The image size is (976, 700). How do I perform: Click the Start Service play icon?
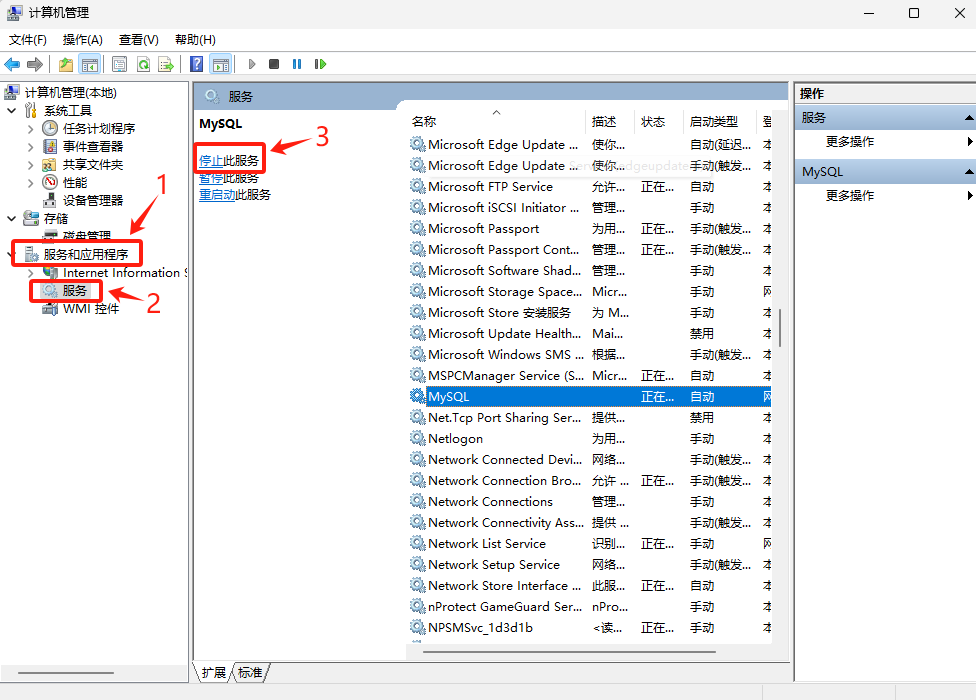(x=251, y=64)
